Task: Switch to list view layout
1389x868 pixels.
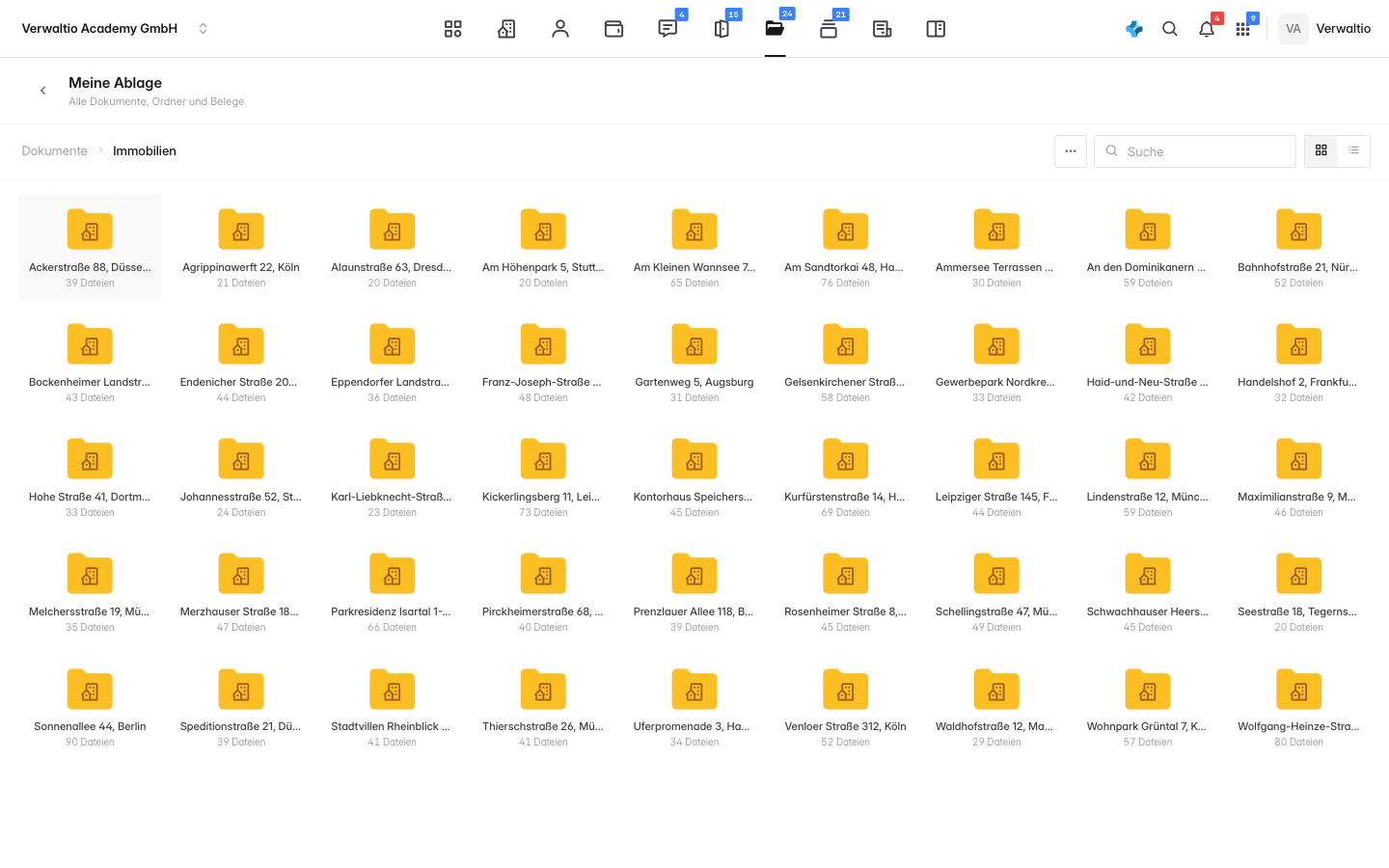Action: (1354, 150)
